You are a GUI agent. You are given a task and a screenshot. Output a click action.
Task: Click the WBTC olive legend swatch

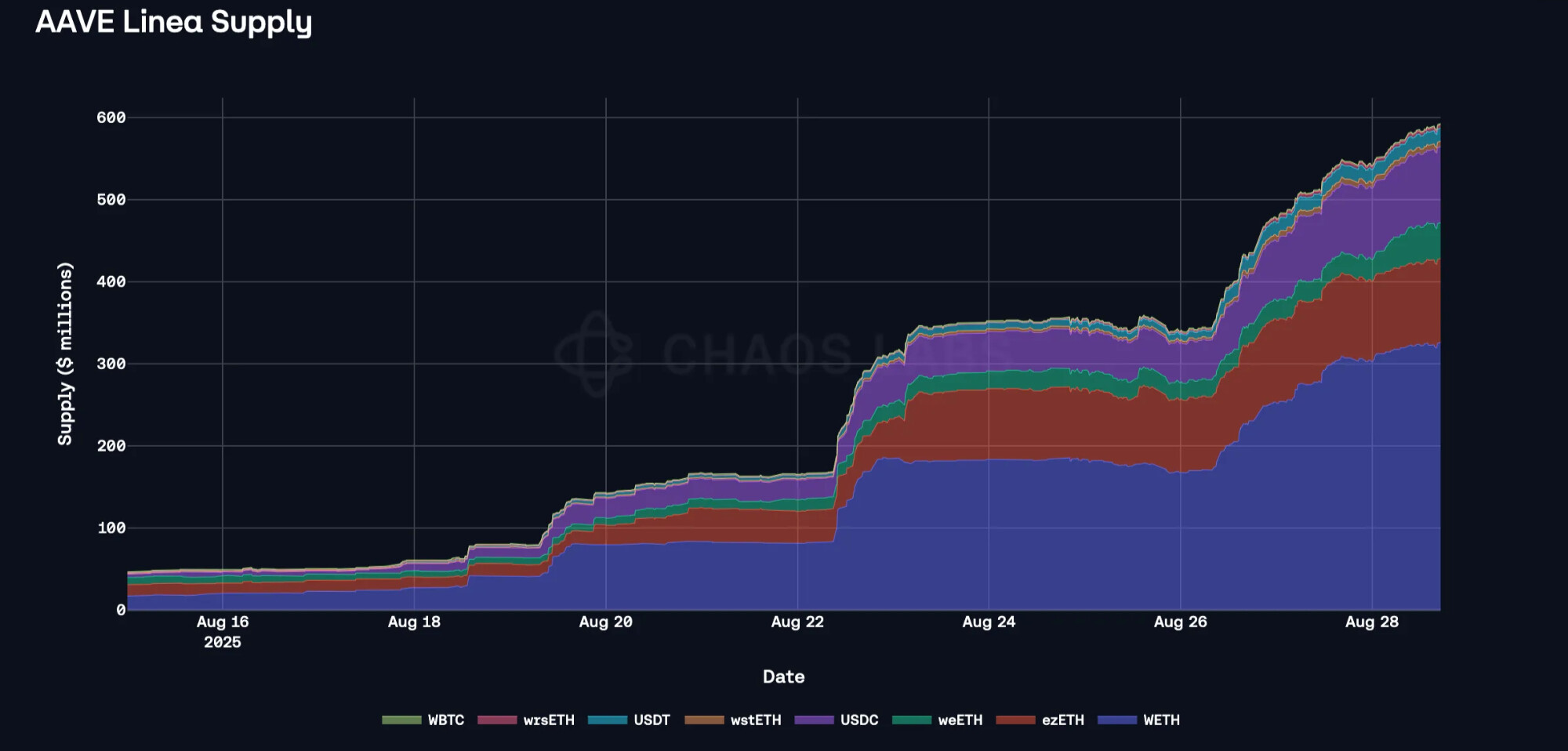pos(401,720)
